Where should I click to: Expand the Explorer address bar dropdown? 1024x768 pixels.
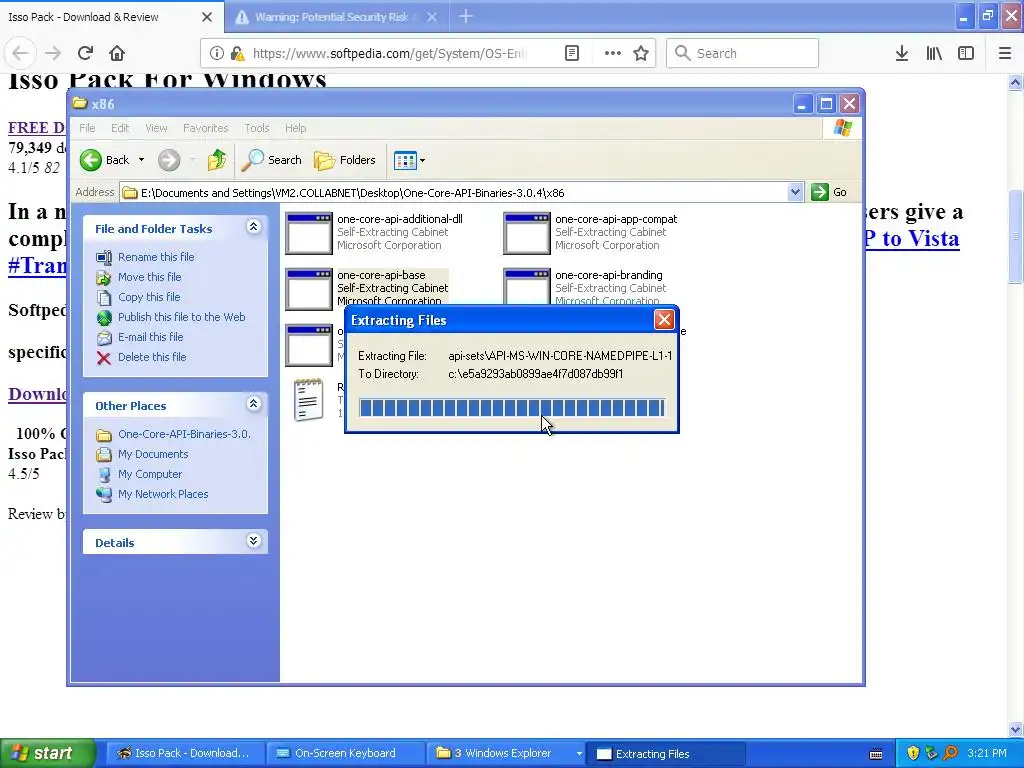tap(795, 193)
